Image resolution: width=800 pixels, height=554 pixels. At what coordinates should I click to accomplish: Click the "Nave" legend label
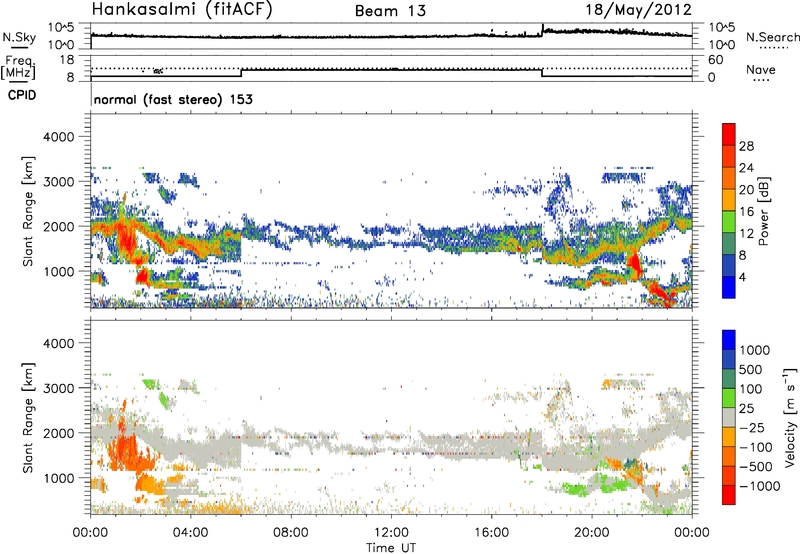point(761,69)
